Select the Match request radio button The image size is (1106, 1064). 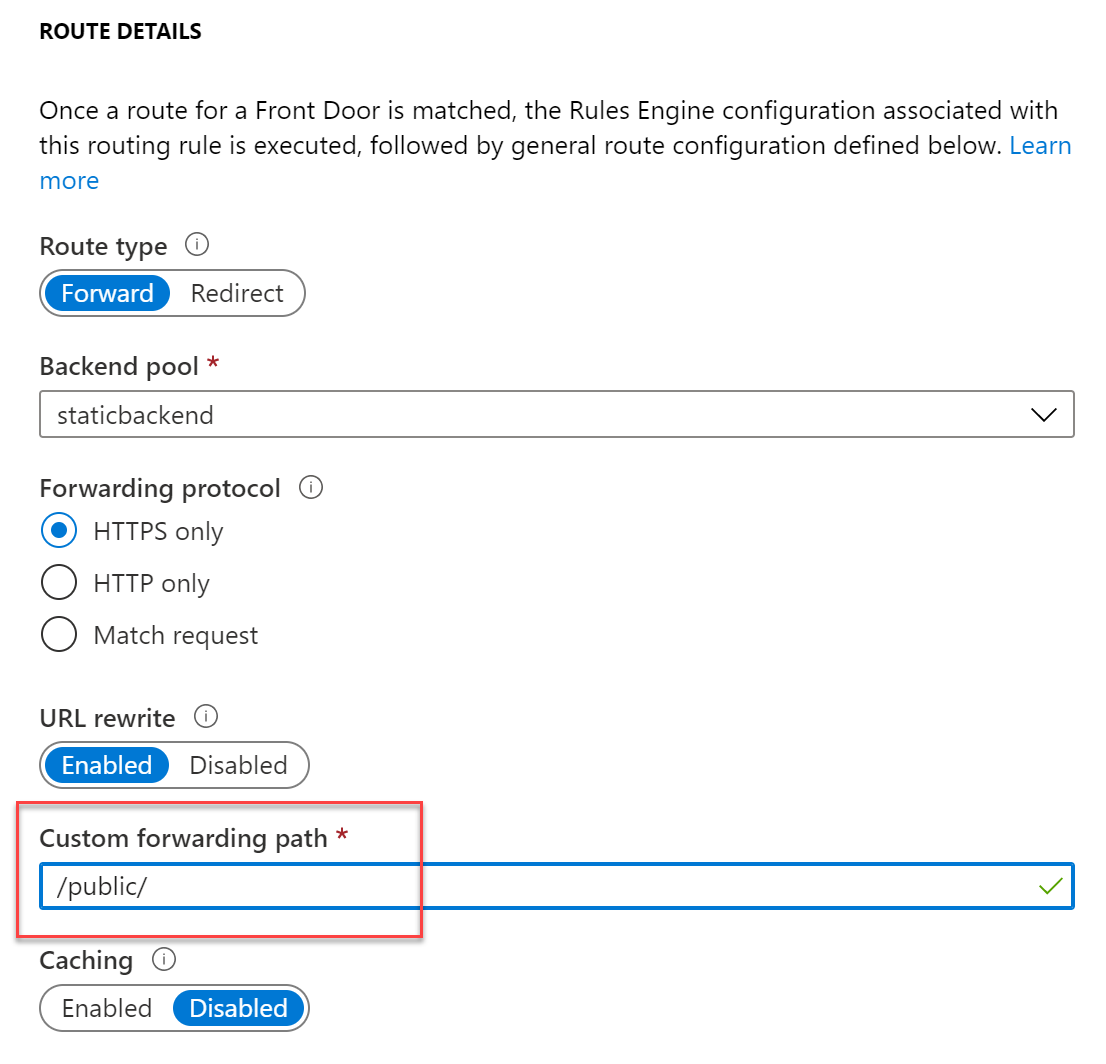[x=59, y=635]
